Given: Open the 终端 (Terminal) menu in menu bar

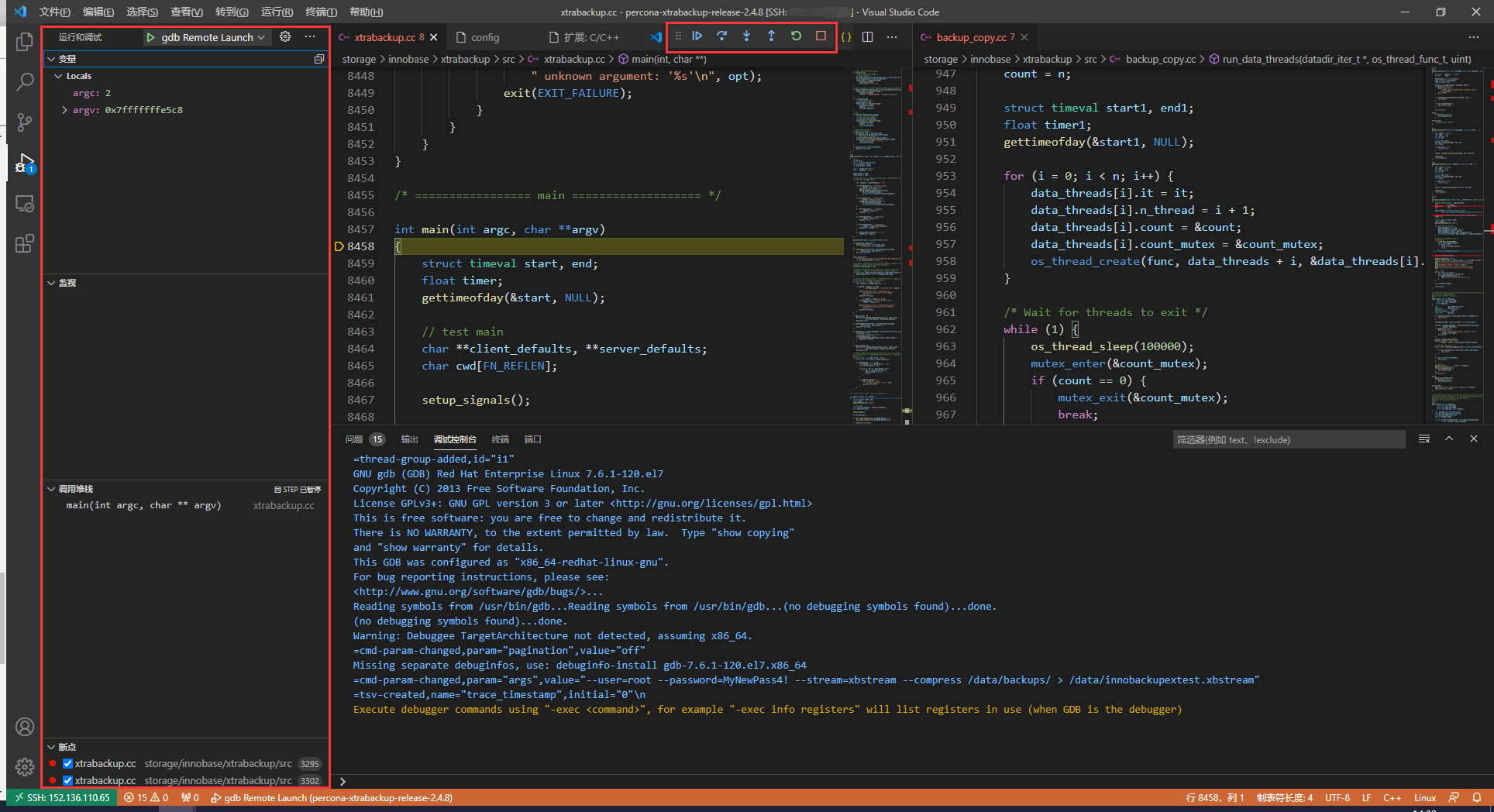Looking at the screenshot, I should click(321, 12).
